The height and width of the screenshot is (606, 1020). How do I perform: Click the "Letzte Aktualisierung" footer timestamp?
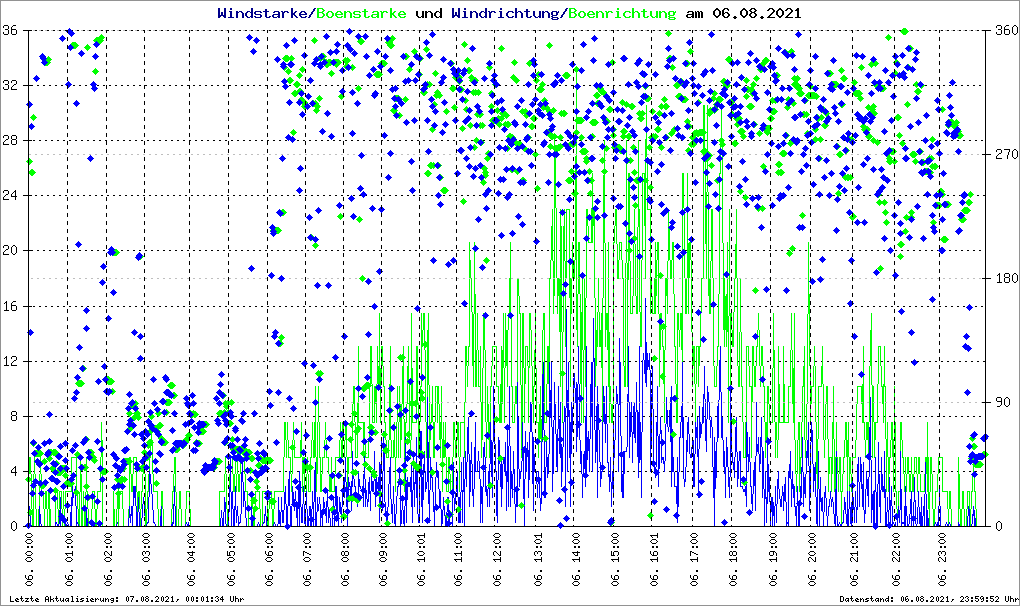click(126, 599)
